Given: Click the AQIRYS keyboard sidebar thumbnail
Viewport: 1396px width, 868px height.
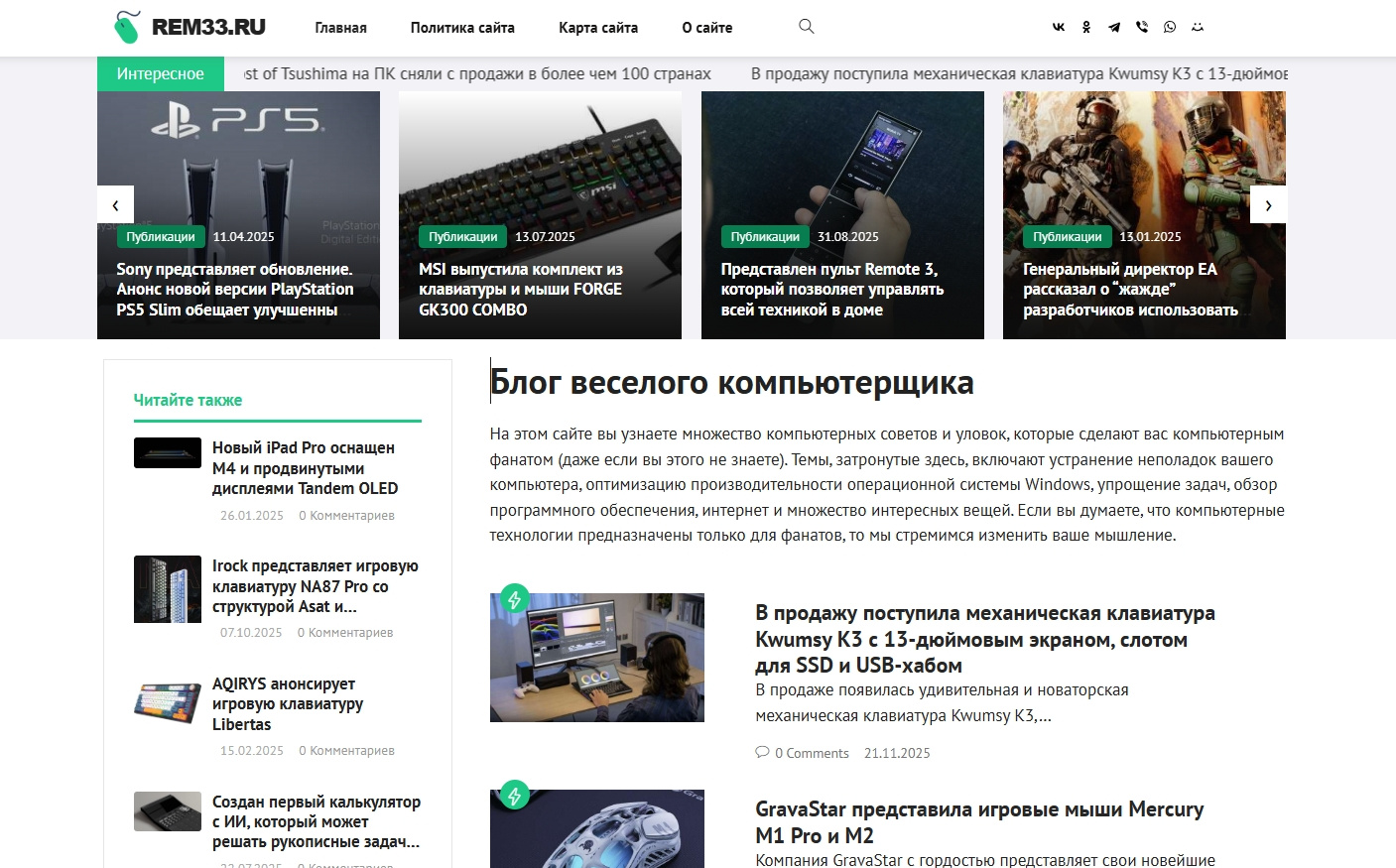Looking at the screenshot, I should (168, 703).
